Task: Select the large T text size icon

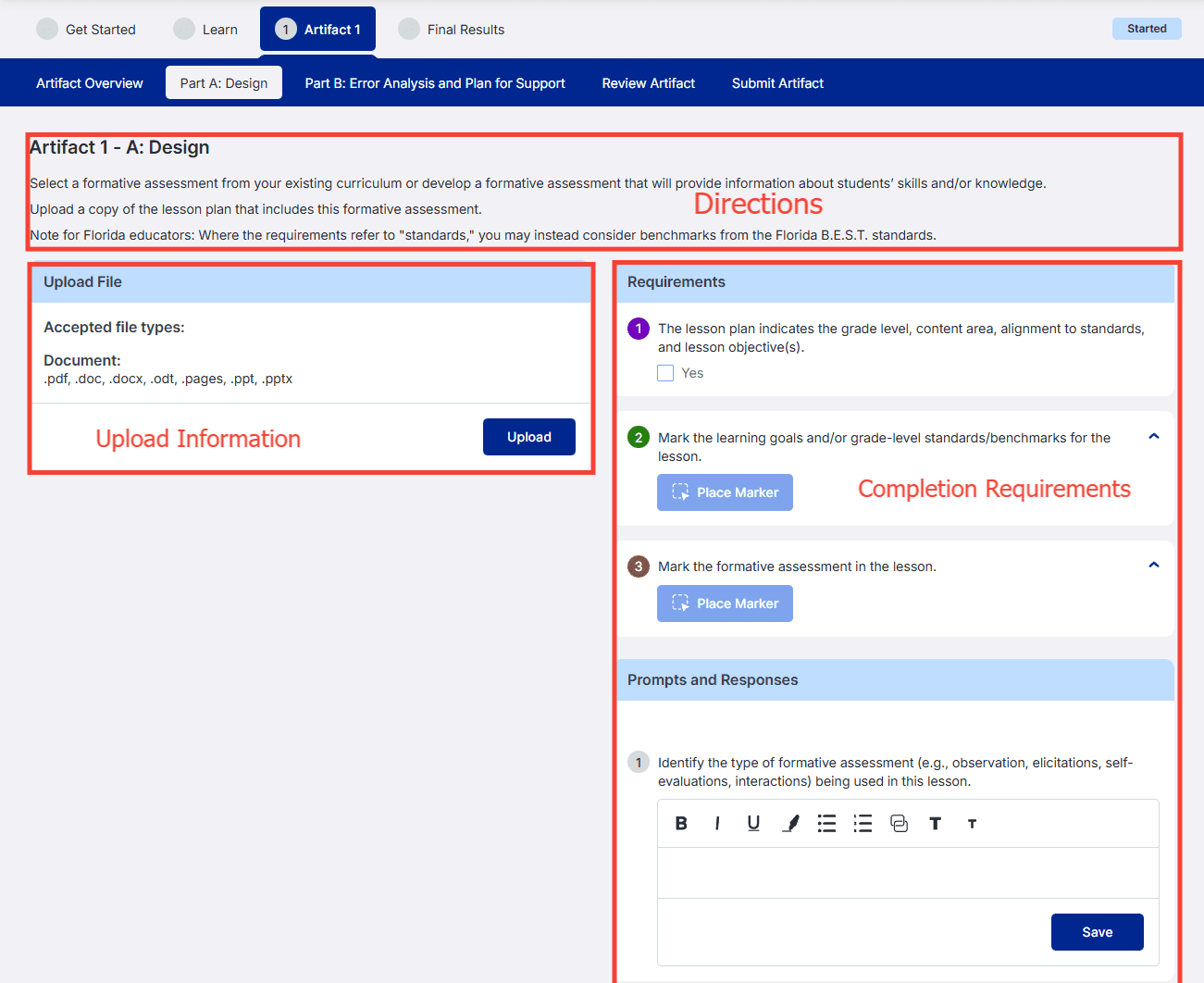Action: point(935,823)
